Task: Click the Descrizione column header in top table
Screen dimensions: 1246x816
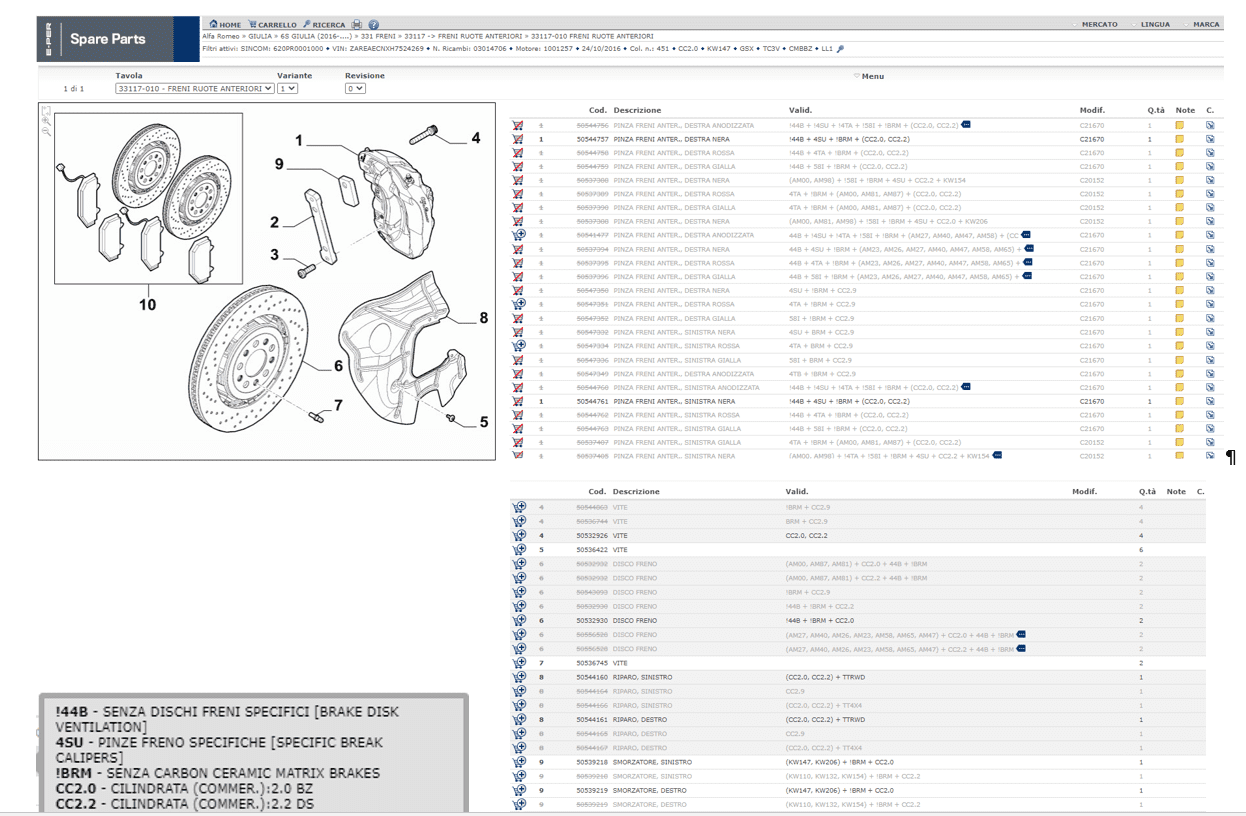Action: (x=637, y=110)
